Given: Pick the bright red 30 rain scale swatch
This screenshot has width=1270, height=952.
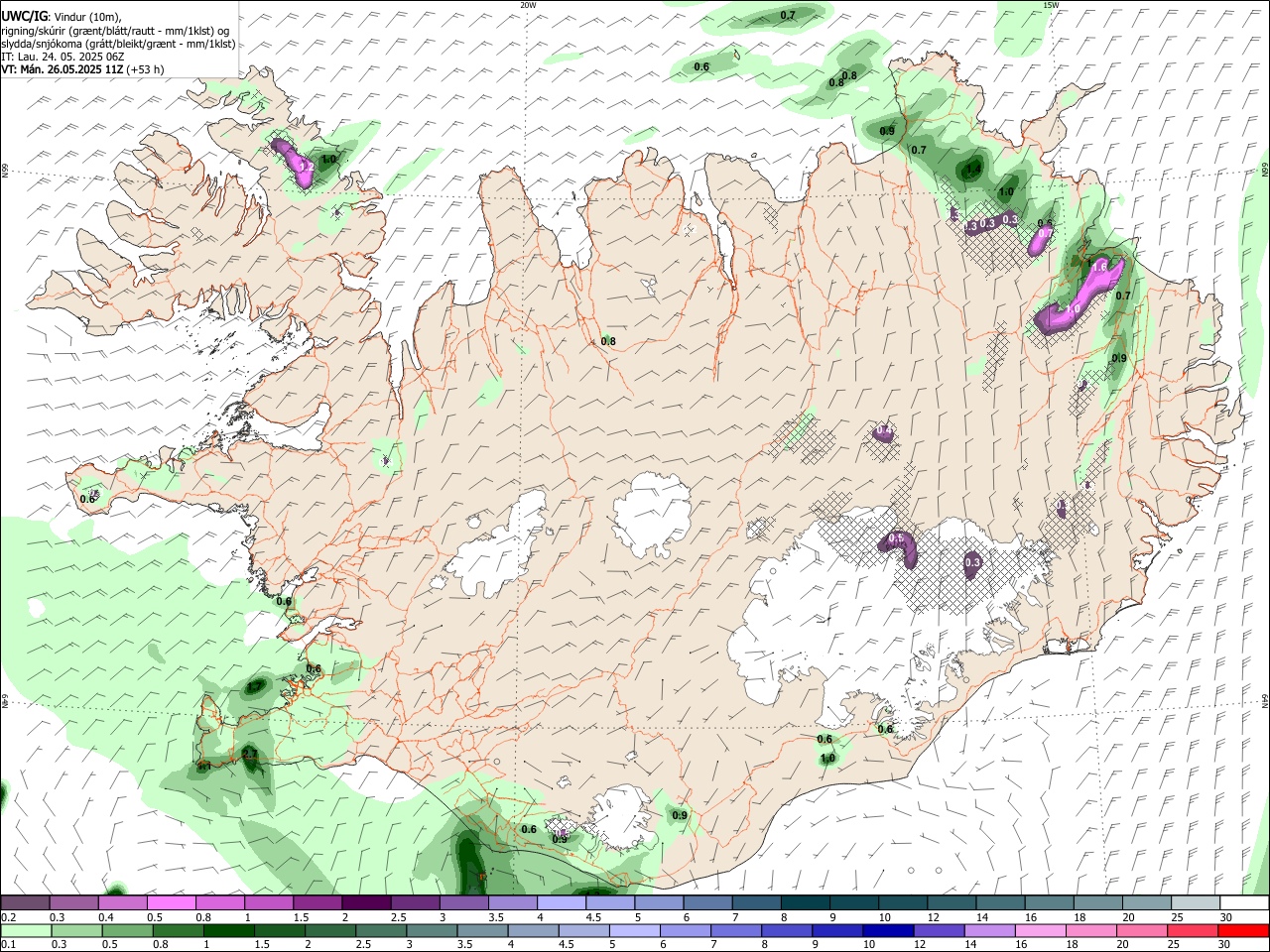Looking at the screenshot, I should click(x=1244, y=931).
